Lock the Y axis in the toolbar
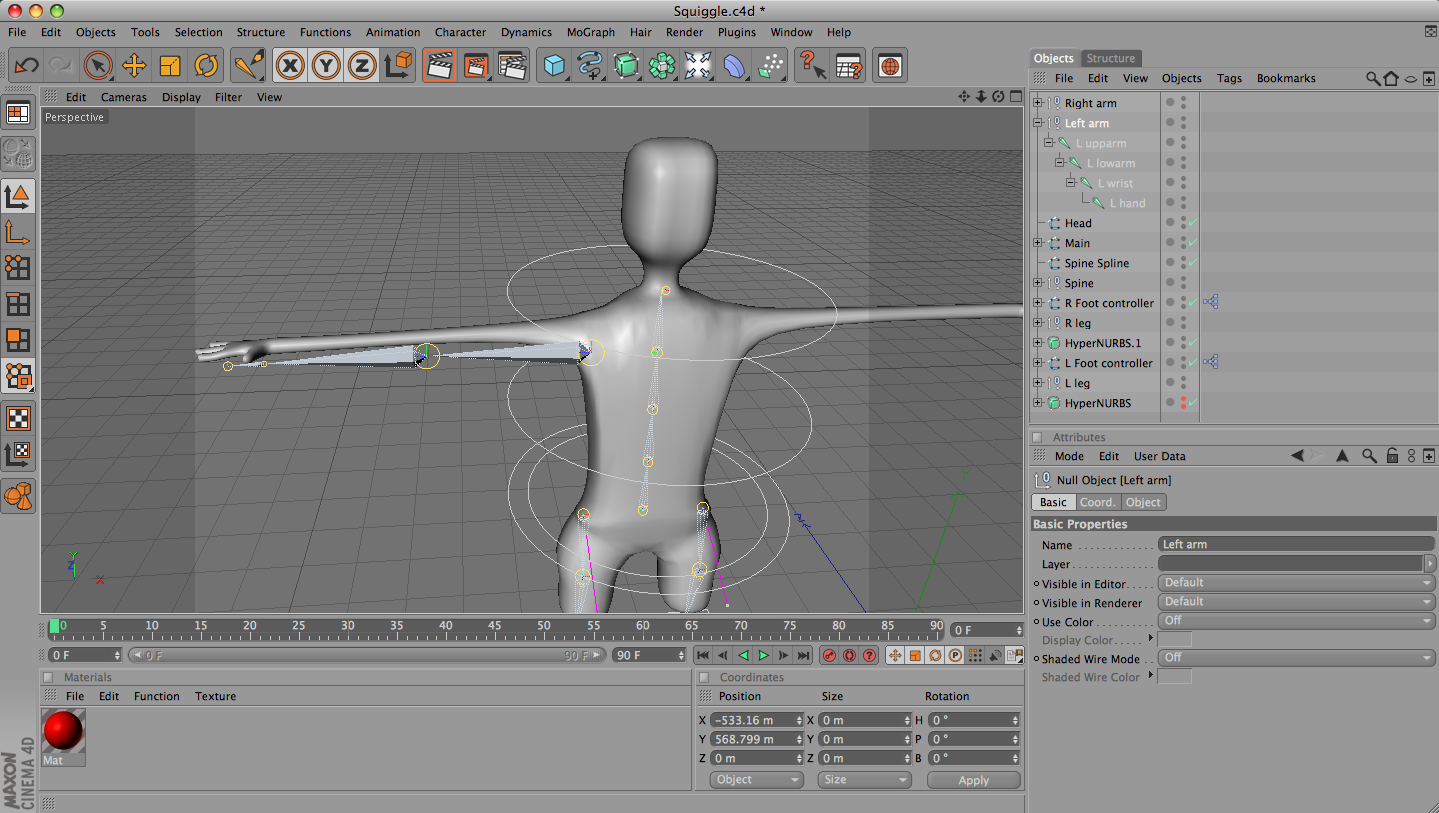Image resolution: width=1439 pixels, height=813 pixels. 324,64
